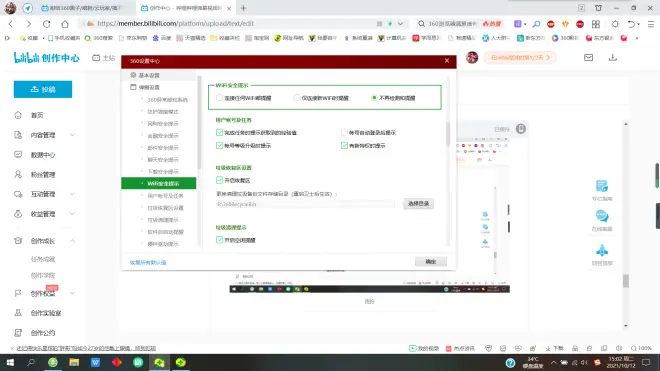Select 仅连接新WiFi时提醒 radio option

tap(297, 98)
